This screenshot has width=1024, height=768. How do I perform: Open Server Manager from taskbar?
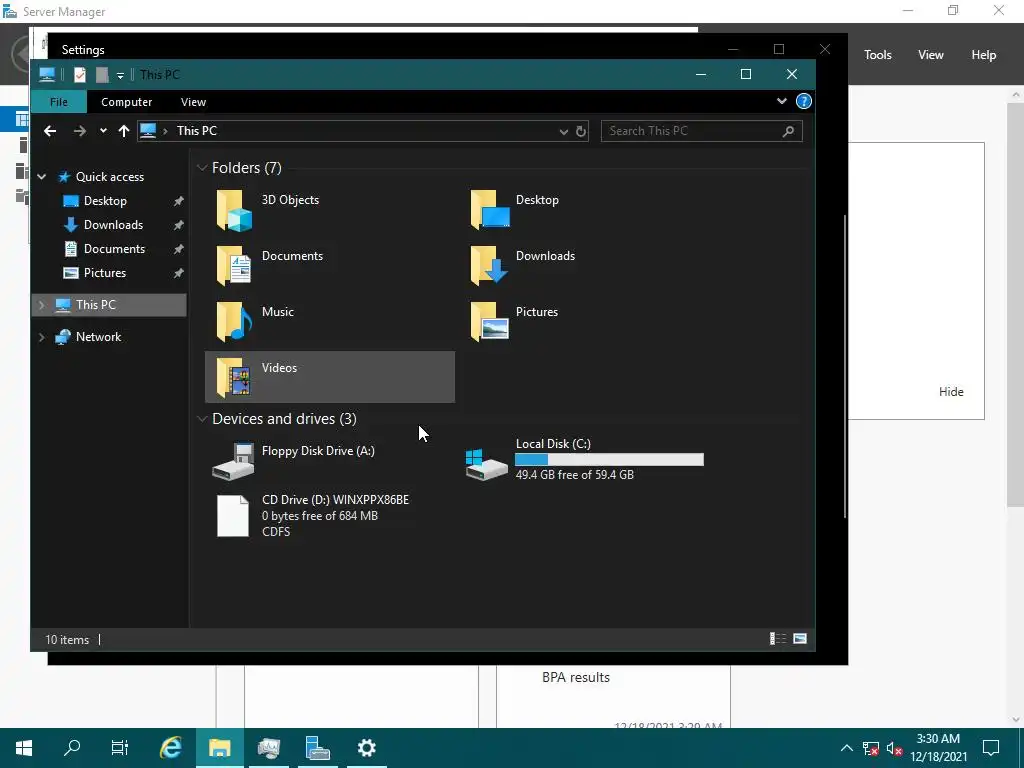tap(317, 748)
